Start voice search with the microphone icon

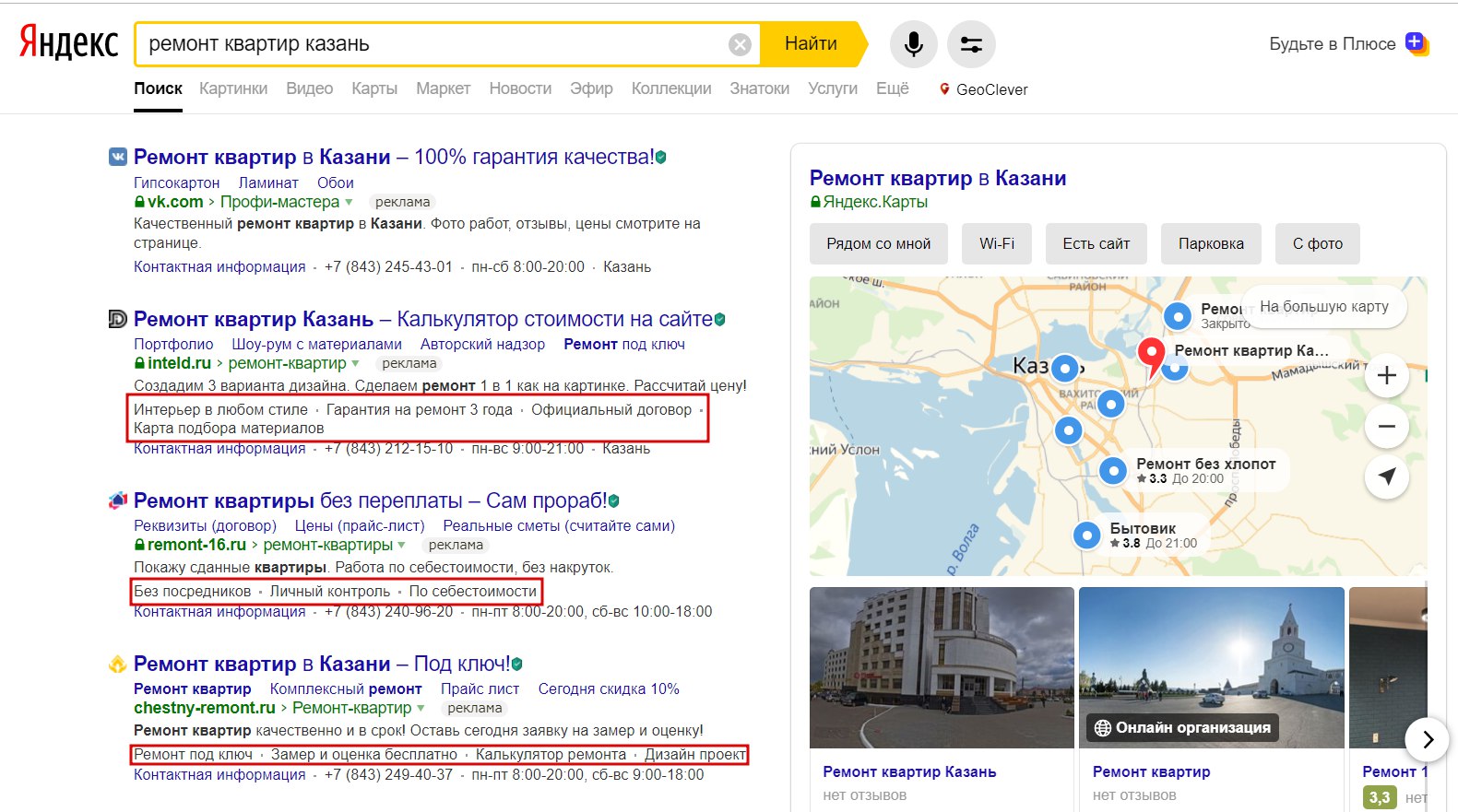coord(914,44)
